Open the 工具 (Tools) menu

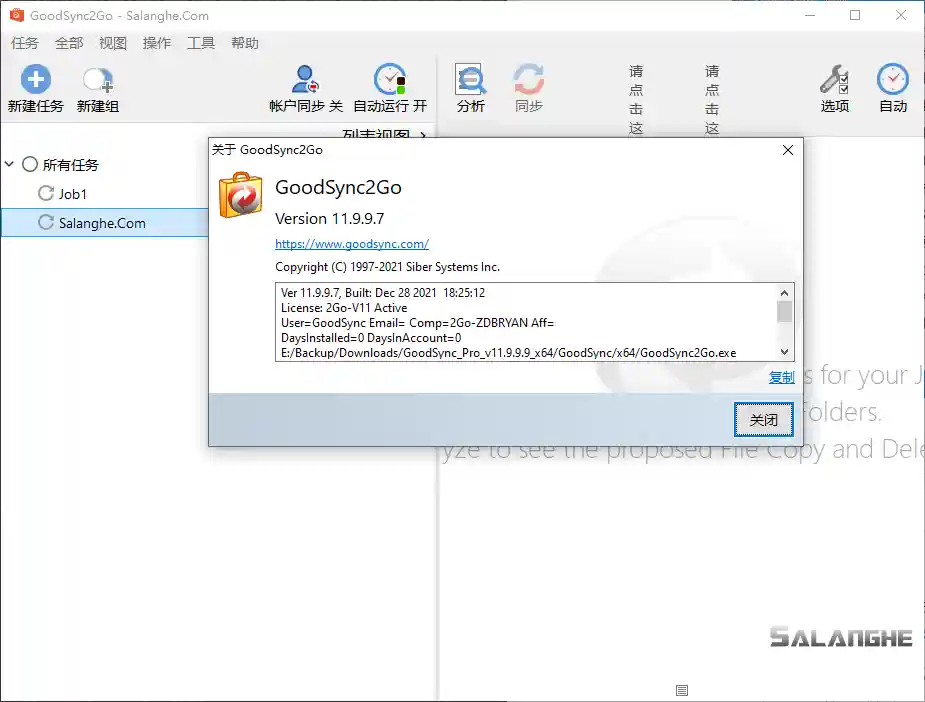[x=200, y=43]
